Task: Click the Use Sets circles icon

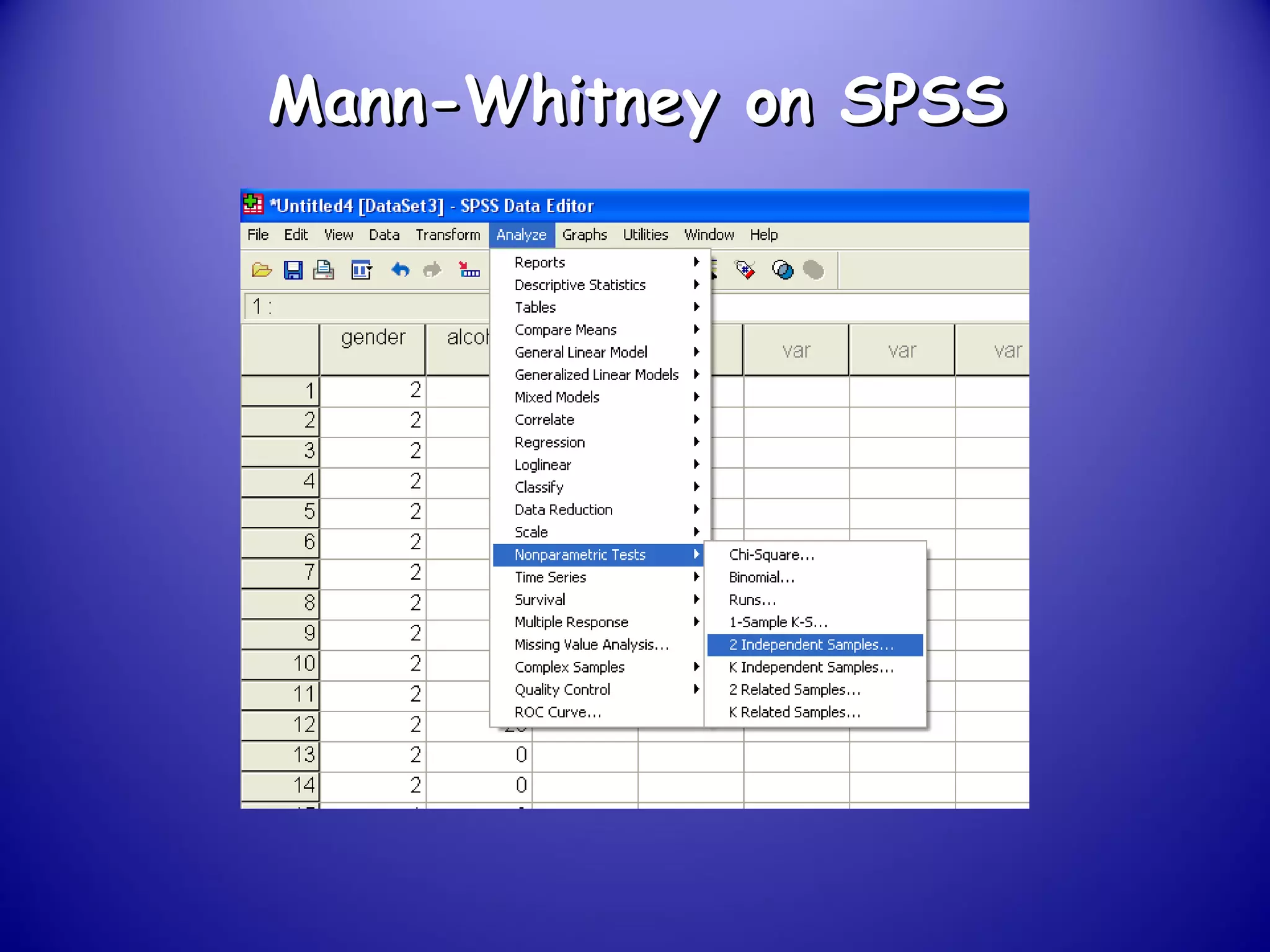Action: 783,270
